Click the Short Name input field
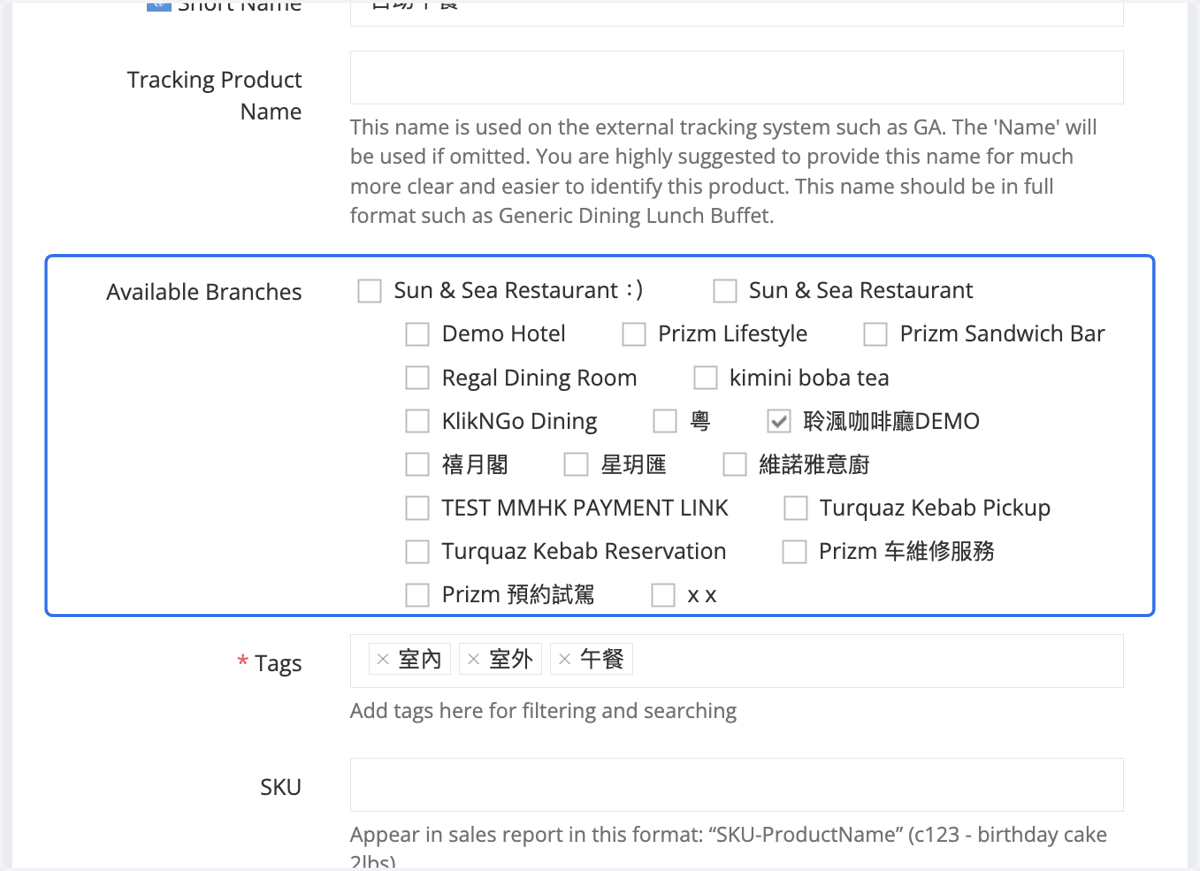Viewport: 1200px width, 871px height. tap(737, 12)
